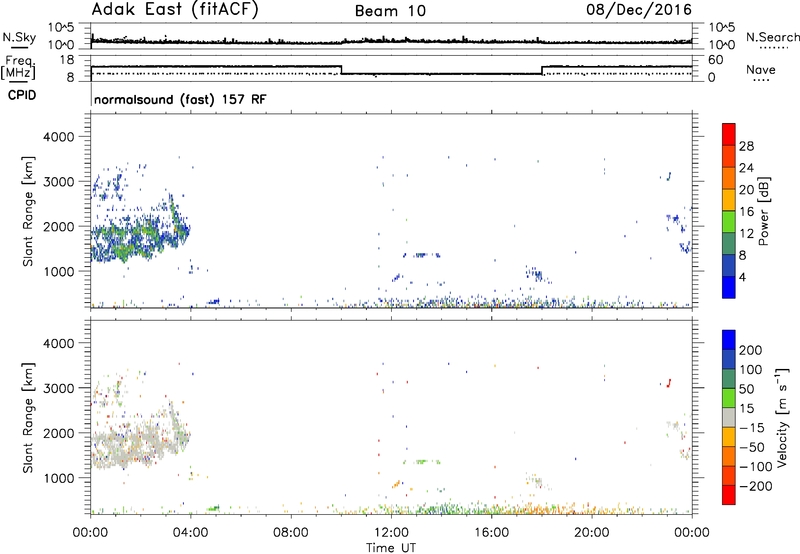Click the 'CPID' label

[x=22, y=95]
